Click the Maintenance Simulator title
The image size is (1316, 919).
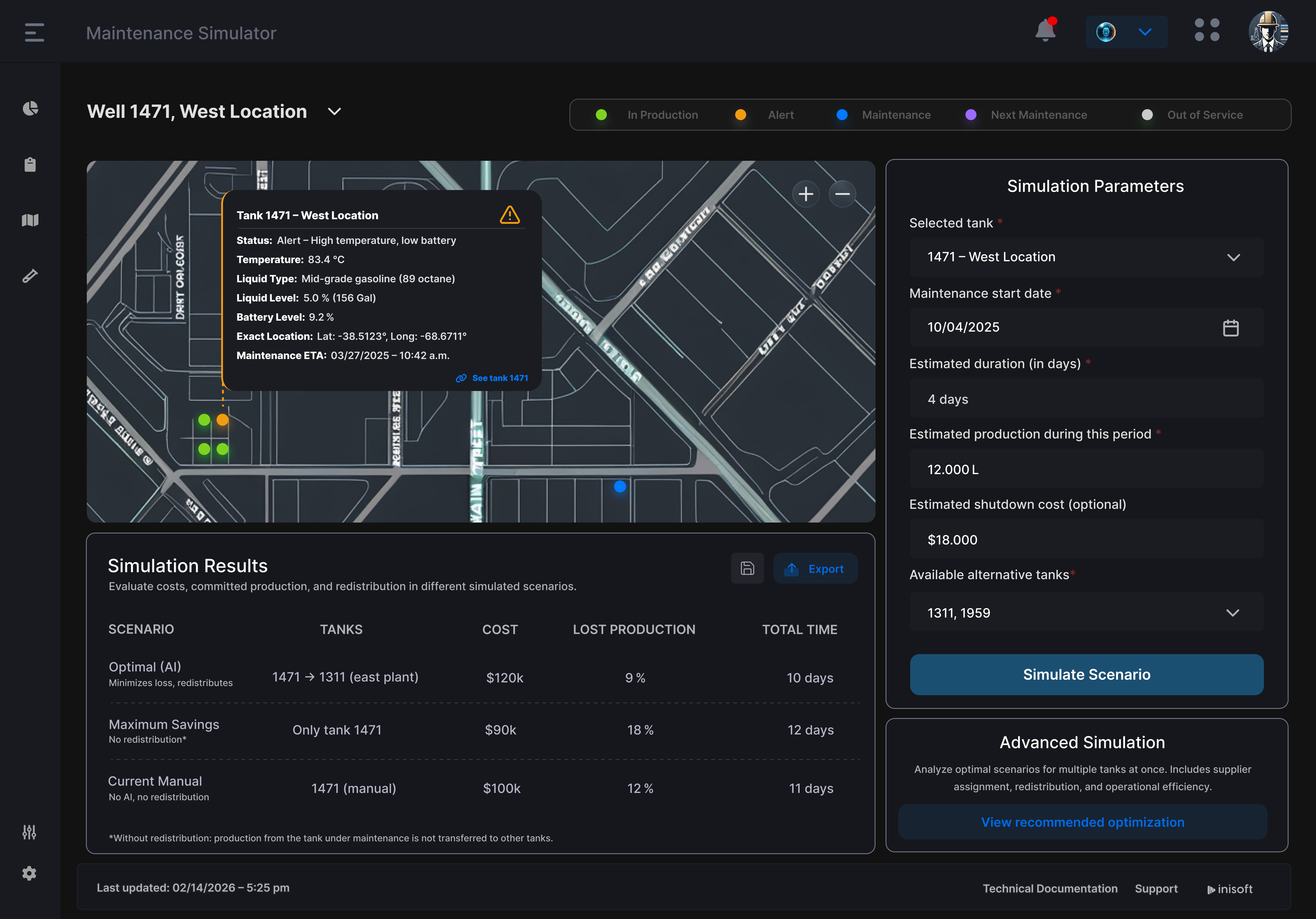pos(181,33)
